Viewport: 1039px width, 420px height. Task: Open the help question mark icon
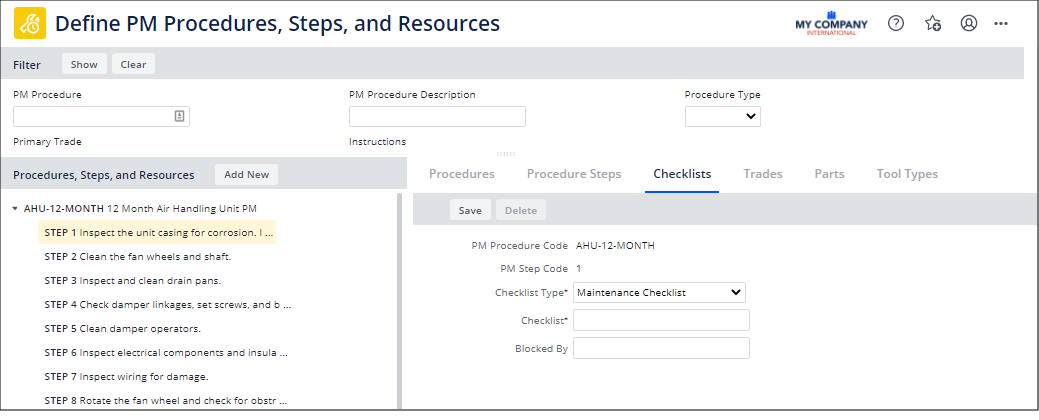coord(896,23)
